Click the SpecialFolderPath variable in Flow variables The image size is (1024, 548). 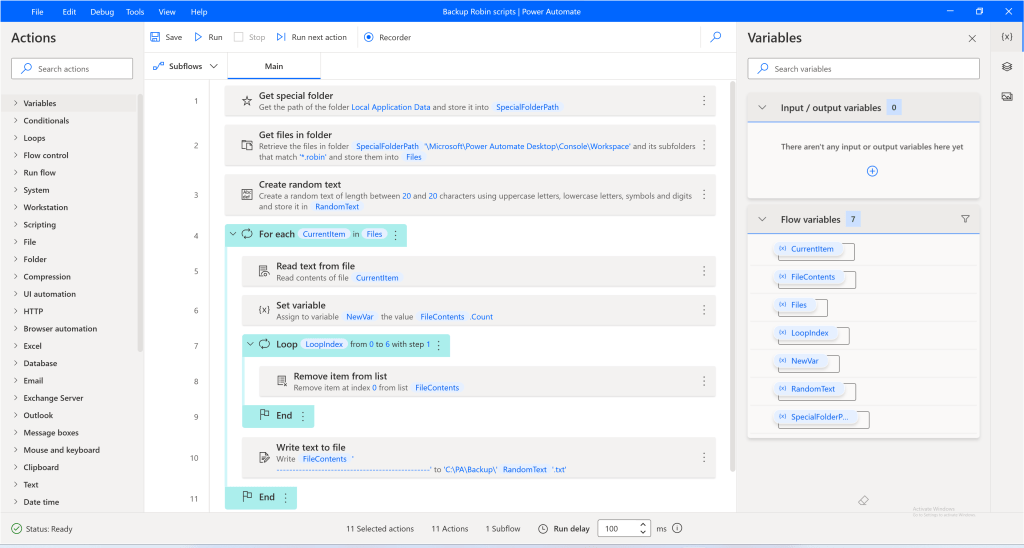pyautogui.click(x=819, y=417)
